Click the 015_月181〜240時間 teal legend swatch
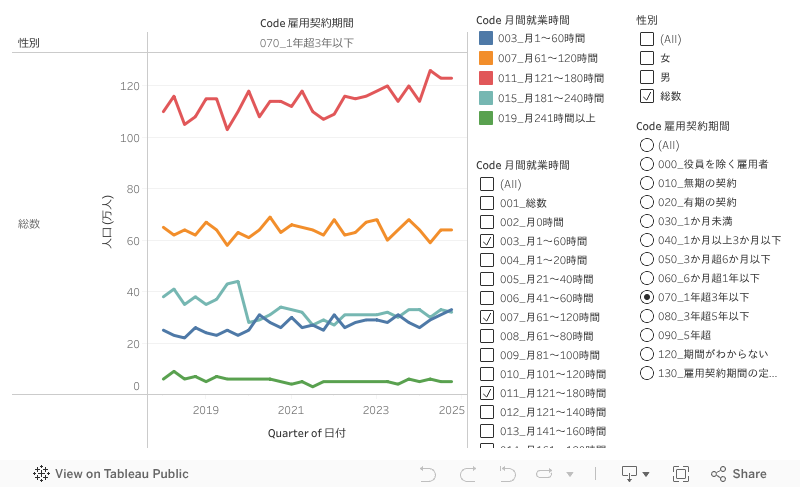Image resolution: width=800 pixels, height=487 pixels. click(x=486, y=98)
